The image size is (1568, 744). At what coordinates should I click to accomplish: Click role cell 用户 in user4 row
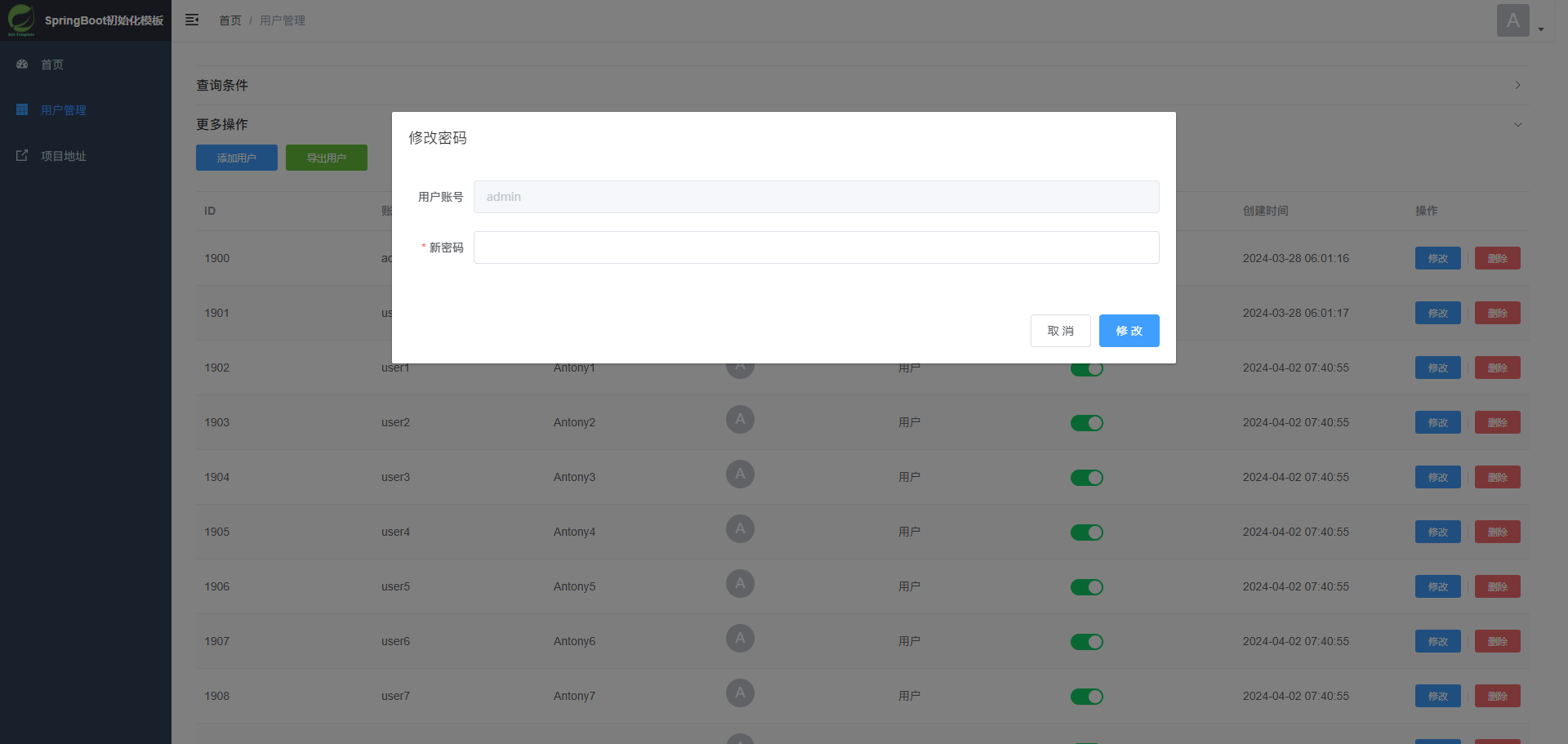pyautogui.click(x=910, y=532)
